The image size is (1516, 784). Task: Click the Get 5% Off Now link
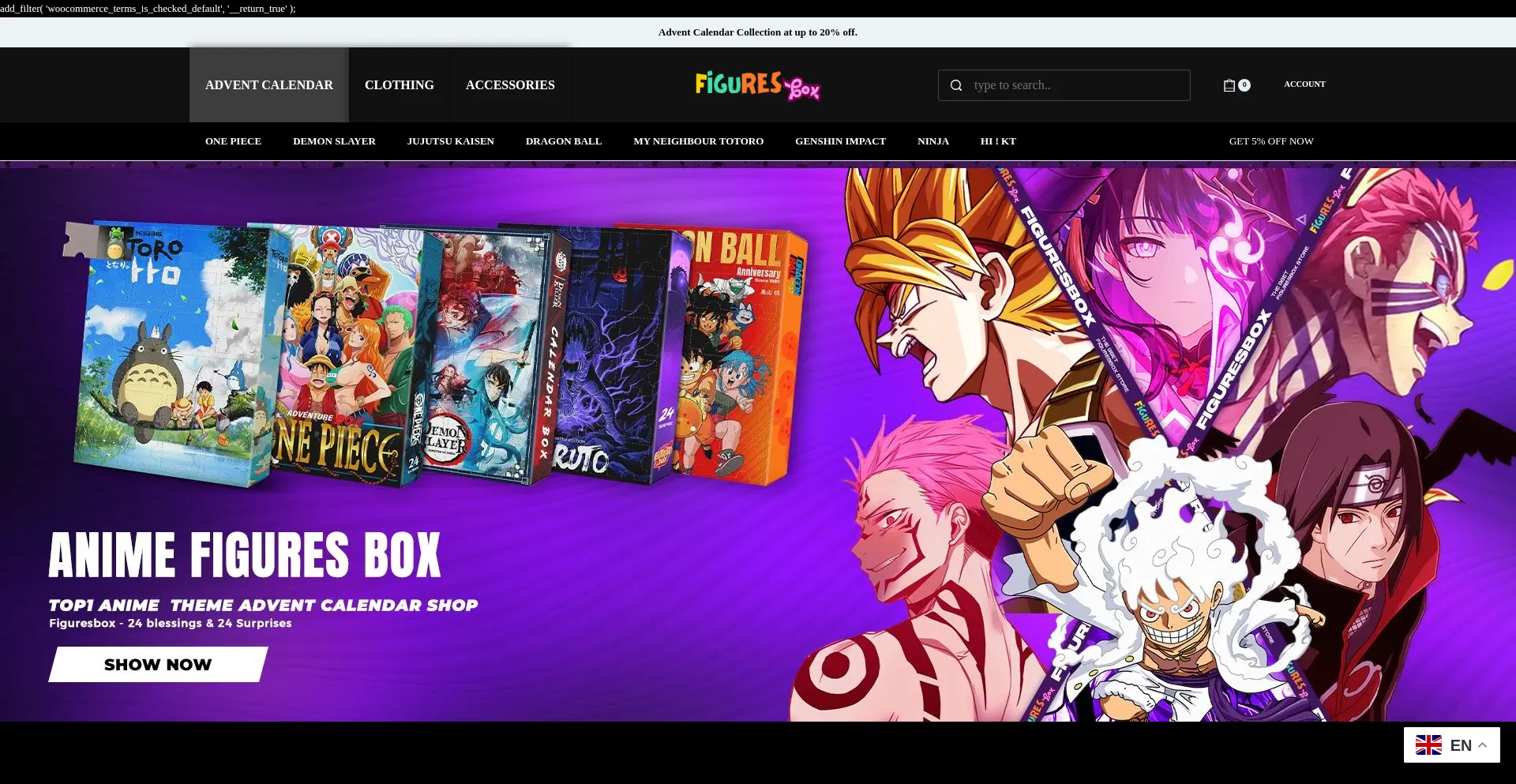1271,141
